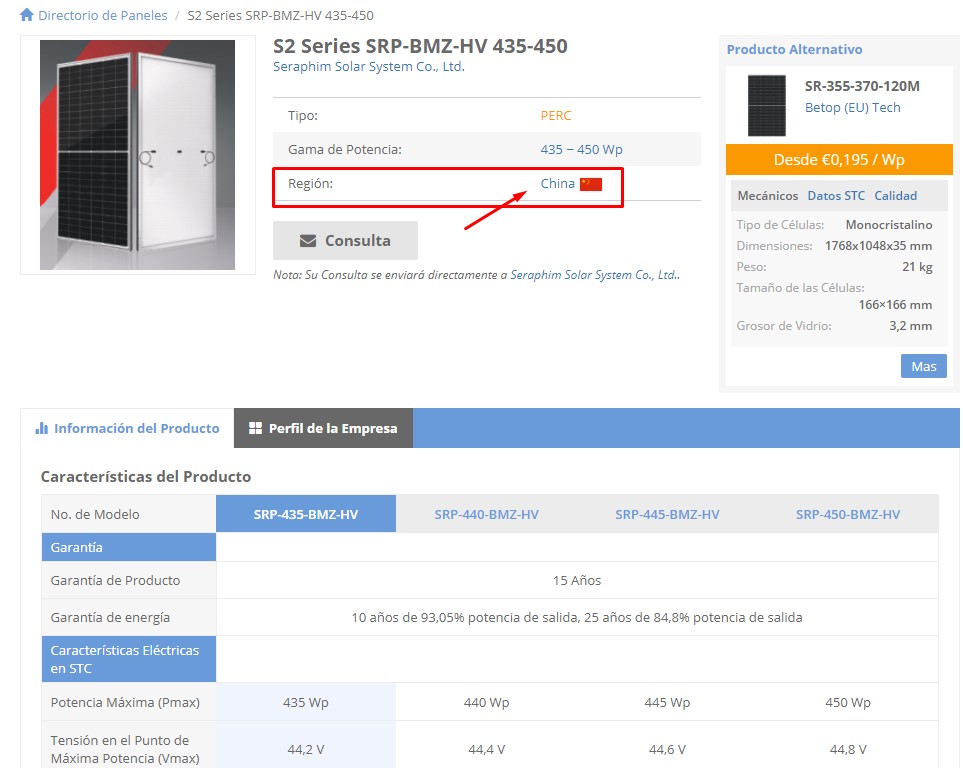The width and height of the screenshot is (963, 768).
Task: Select the SRP-440-BMZ-HV model column
Action: pos(486,514)
